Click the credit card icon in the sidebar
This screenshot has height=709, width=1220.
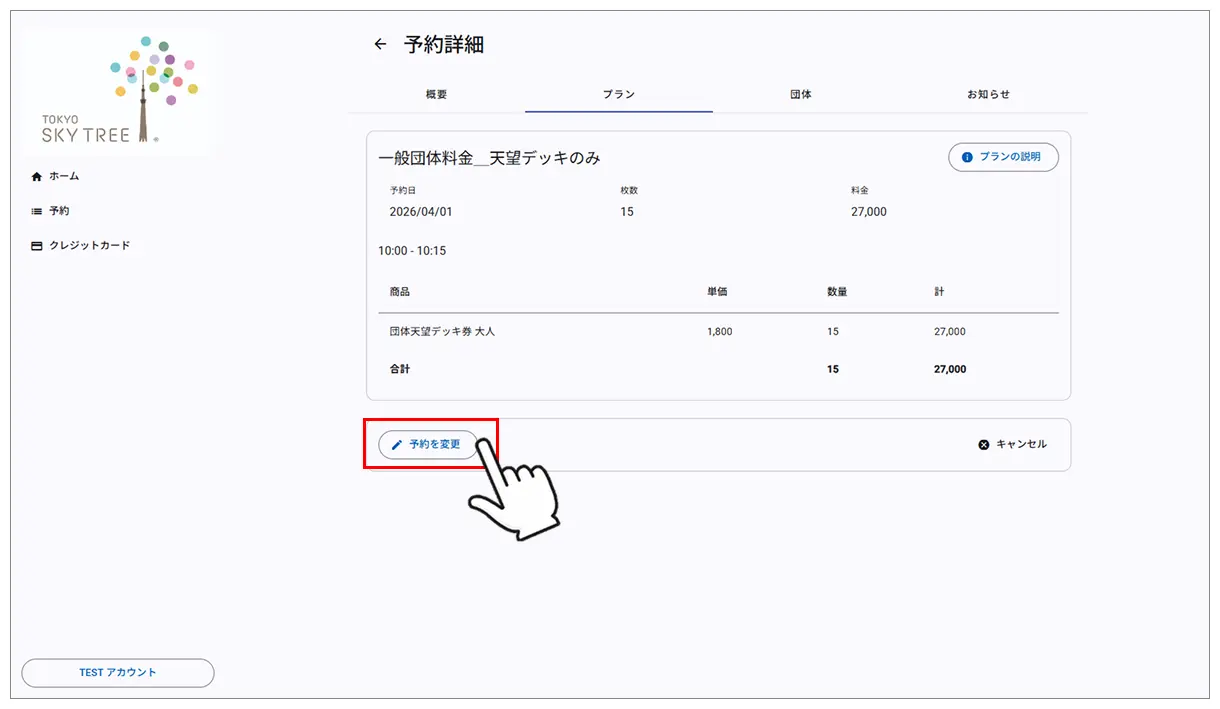(x=37, y=246)
